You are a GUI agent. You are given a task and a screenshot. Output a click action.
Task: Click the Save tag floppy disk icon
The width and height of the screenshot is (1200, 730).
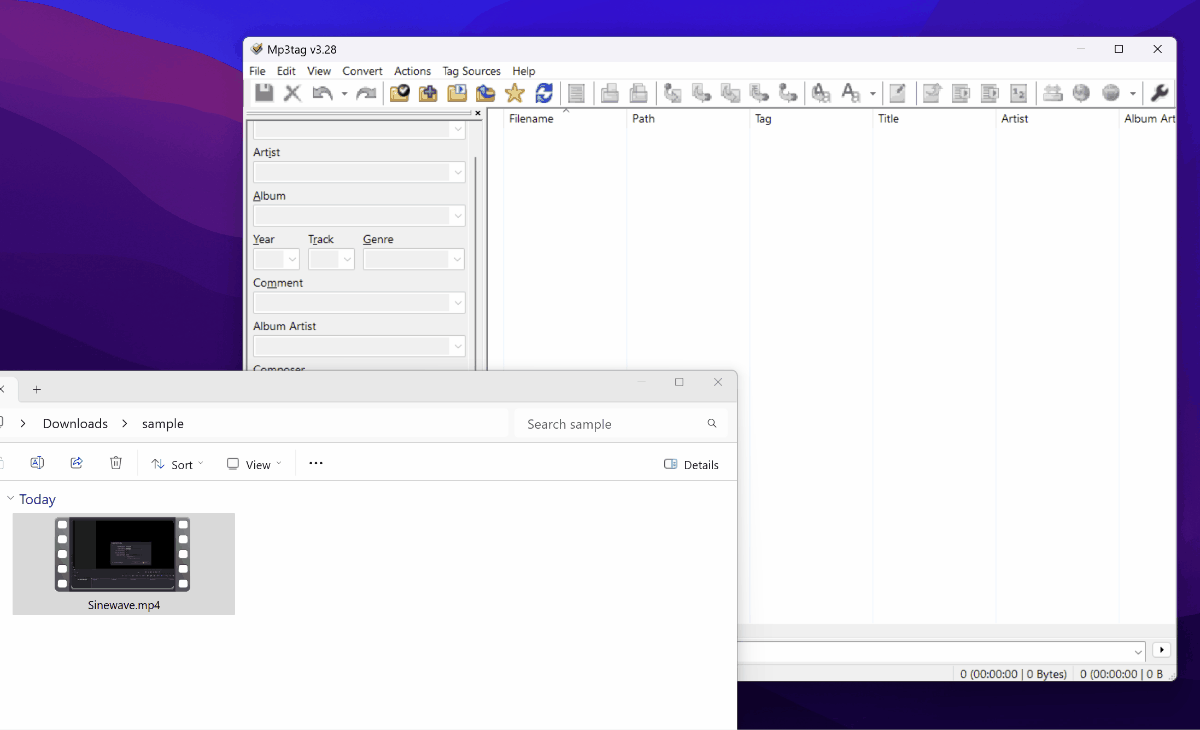pyautogui.click(x=264, y=93)
